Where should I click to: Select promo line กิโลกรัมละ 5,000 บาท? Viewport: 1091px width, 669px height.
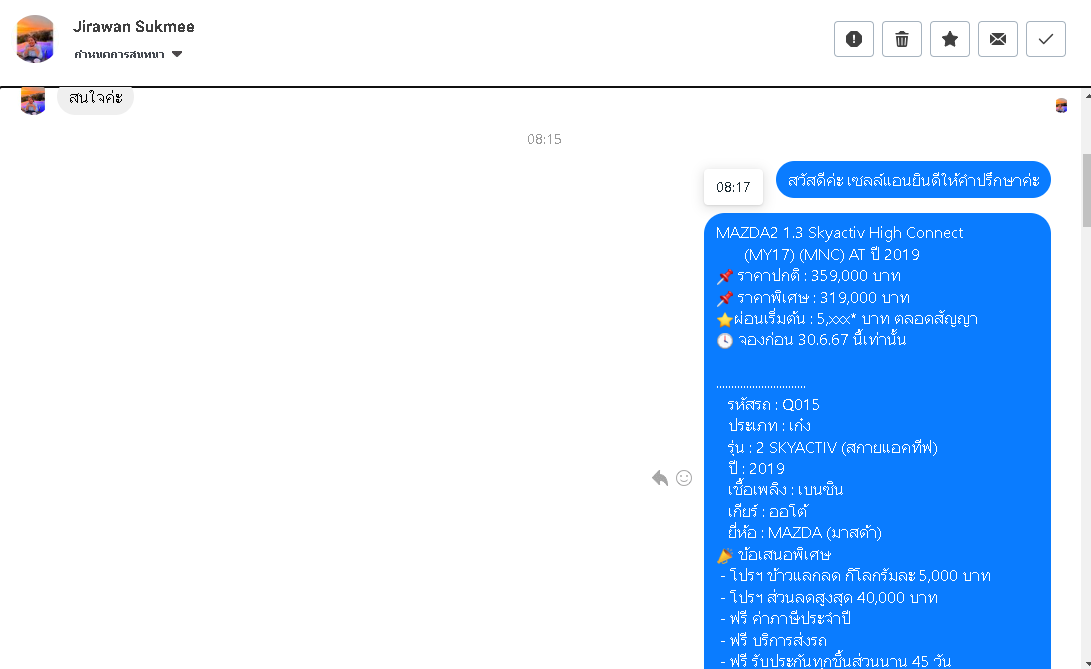click(x=856, y=576)
